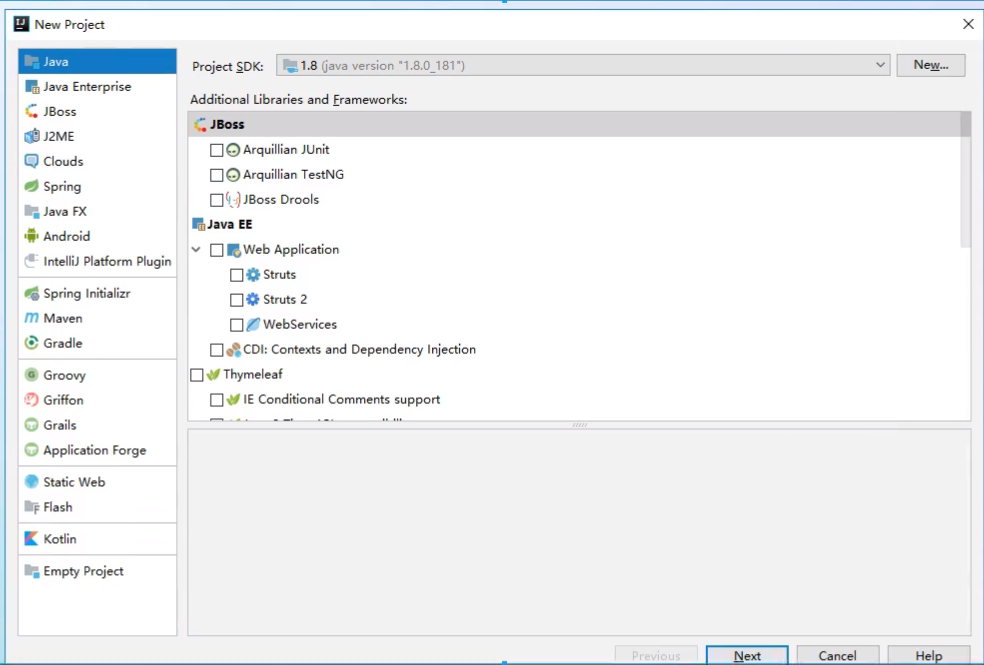Select the Grails icon
This screenshot has height=665, width=984.
tap(31, 425)
